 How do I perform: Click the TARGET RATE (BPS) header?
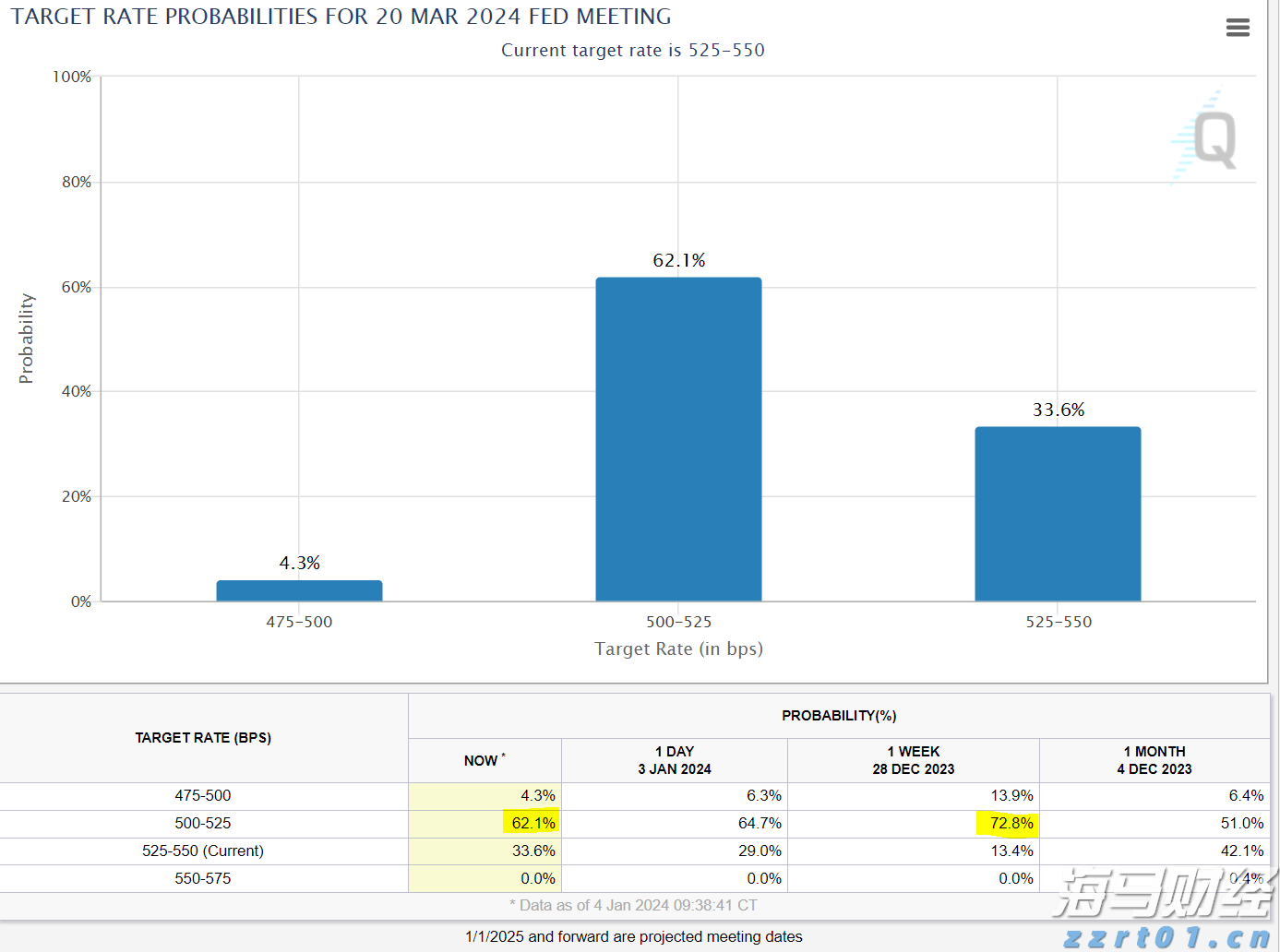(x=203, y=738)
